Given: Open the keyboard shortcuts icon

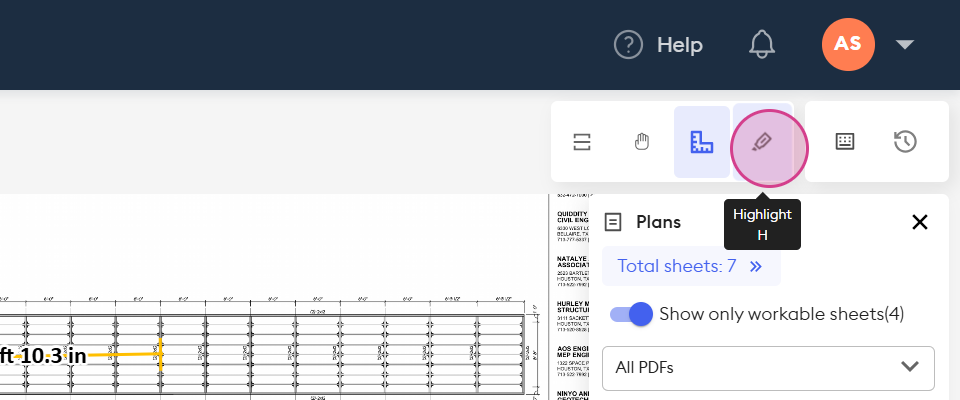Looking at the screenshot, I should (x=845, y=142).
